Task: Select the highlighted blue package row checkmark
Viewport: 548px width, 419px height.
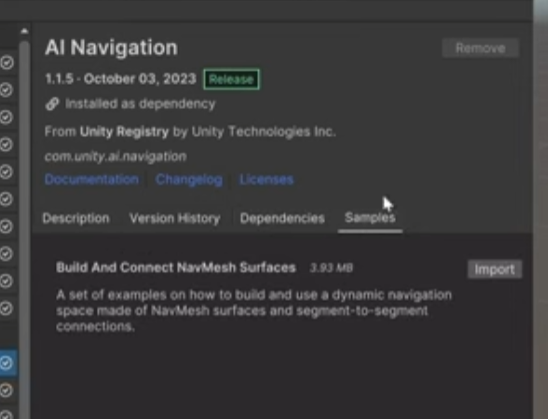Action: tap(6, 362)
